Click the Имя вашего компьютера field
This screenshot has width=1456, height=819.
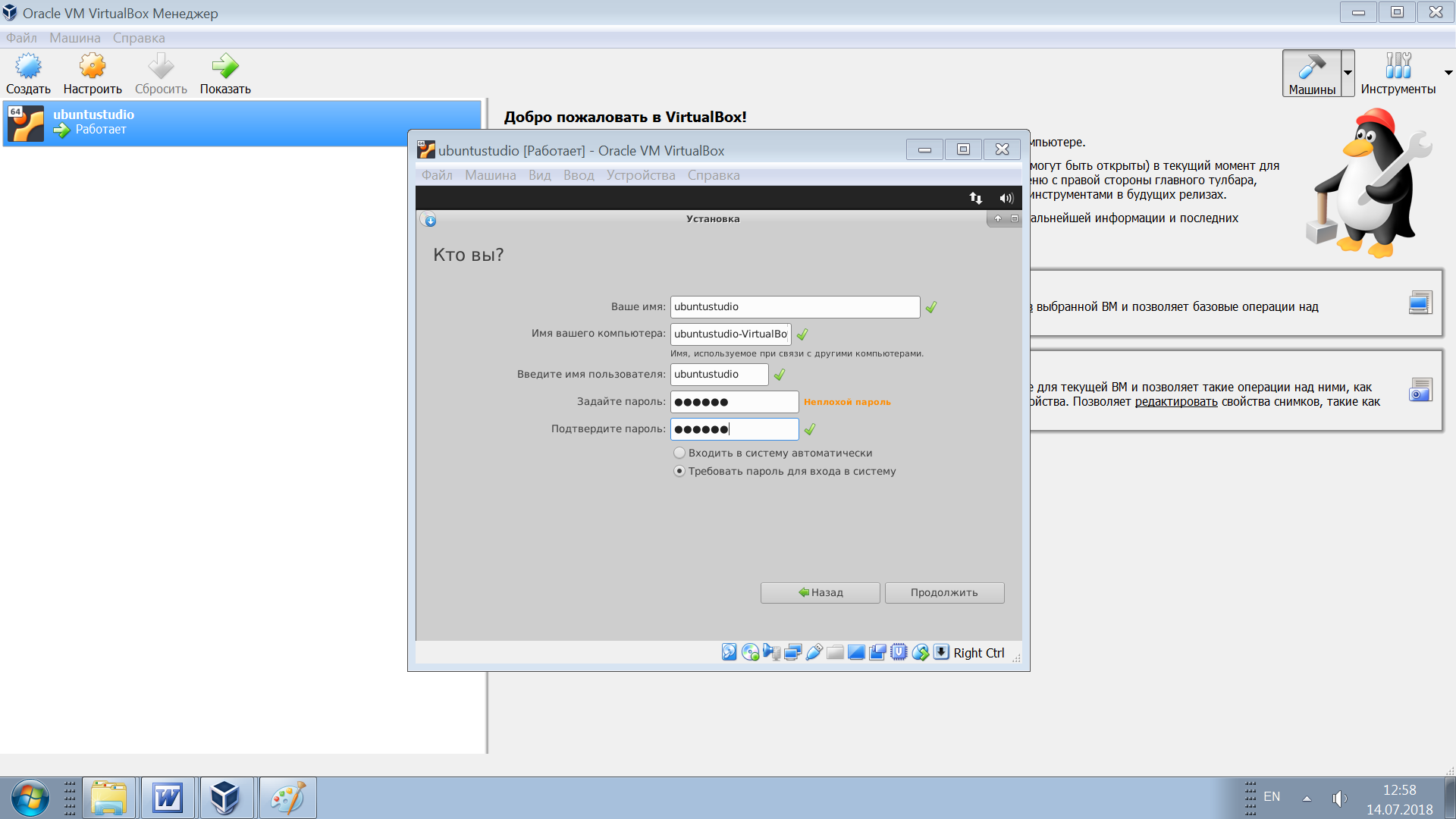[x=730, y=334]
